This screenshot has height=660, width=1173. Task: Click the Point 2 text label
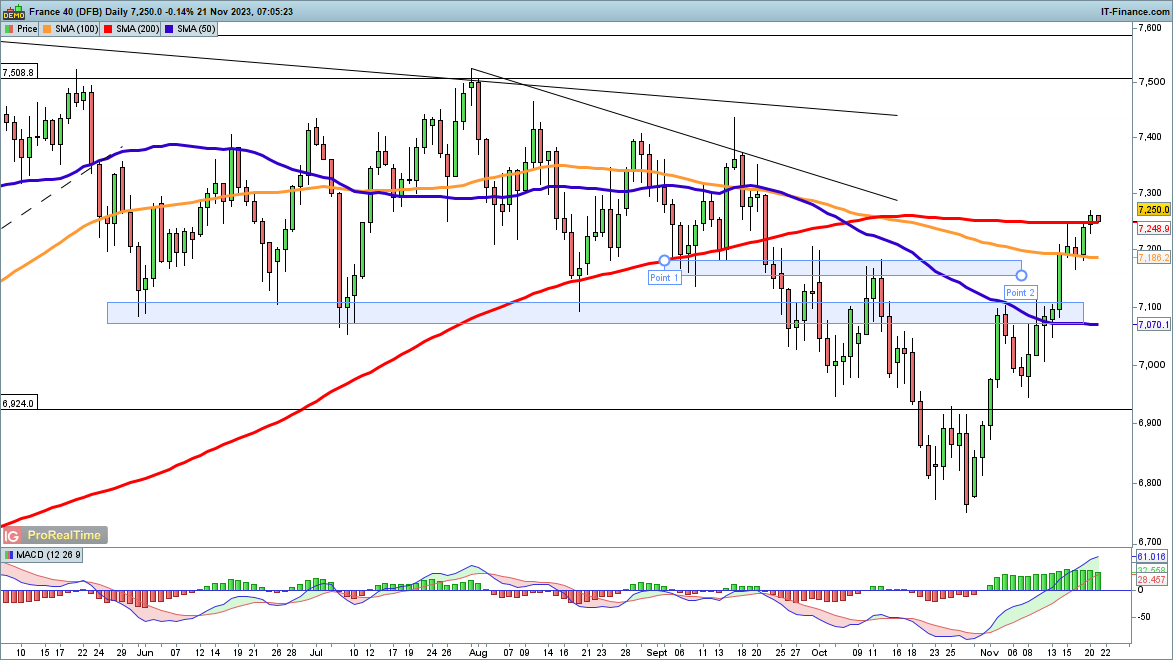tap(1020, 293)
